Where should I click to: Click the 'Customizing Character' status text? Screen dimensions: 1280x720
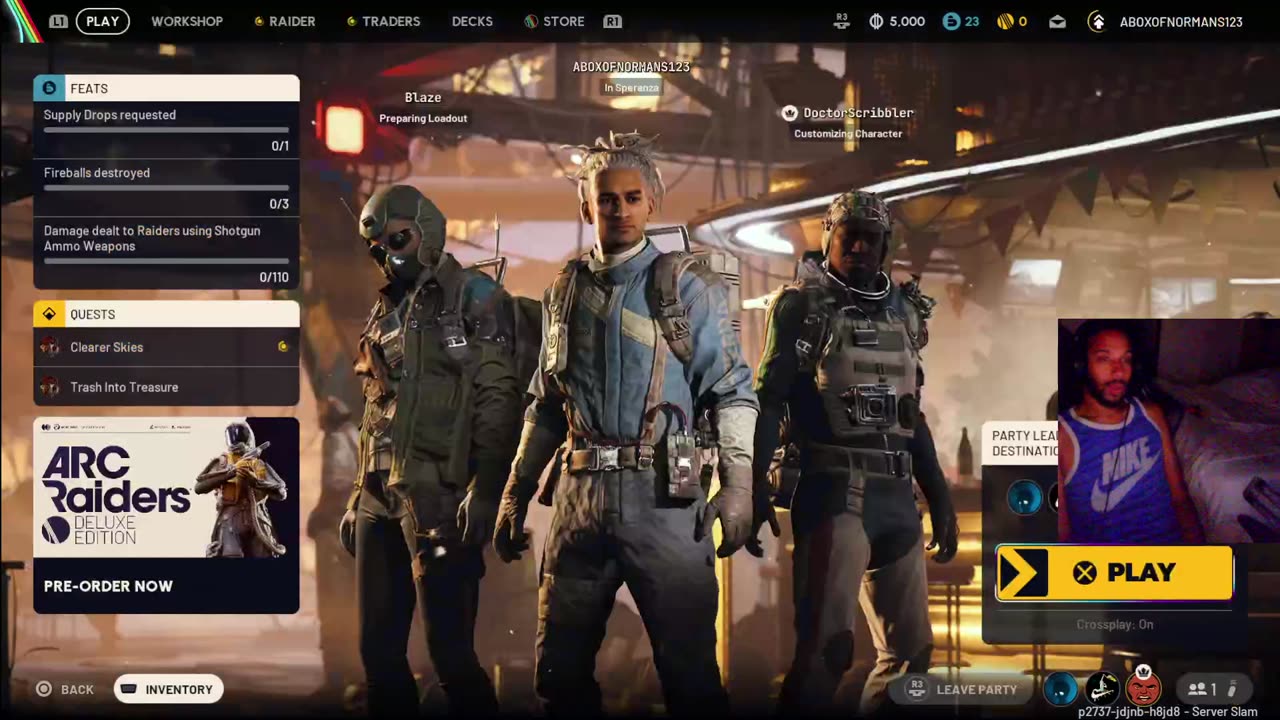click(x=848, y=134)
